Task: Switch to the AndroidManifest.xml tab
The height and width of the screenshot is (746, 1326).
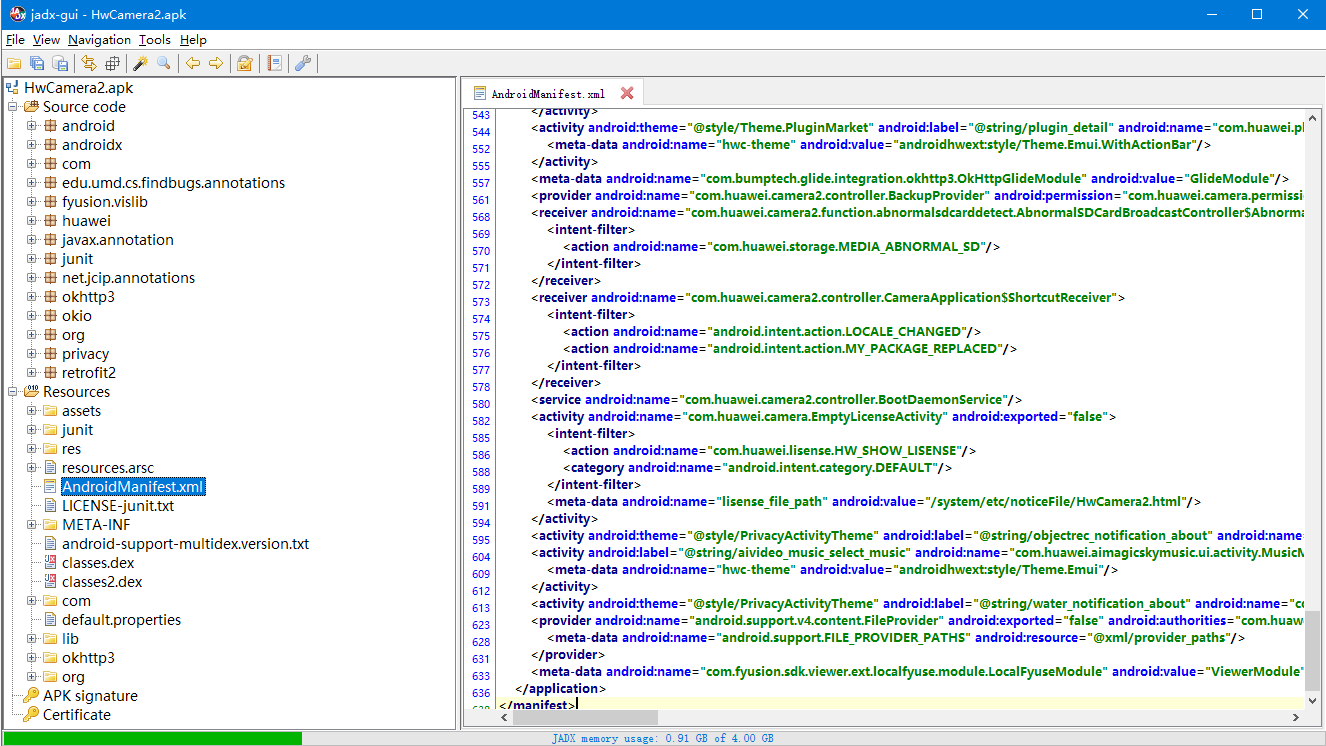Action: pyautogui.click(x=547, y=93)
